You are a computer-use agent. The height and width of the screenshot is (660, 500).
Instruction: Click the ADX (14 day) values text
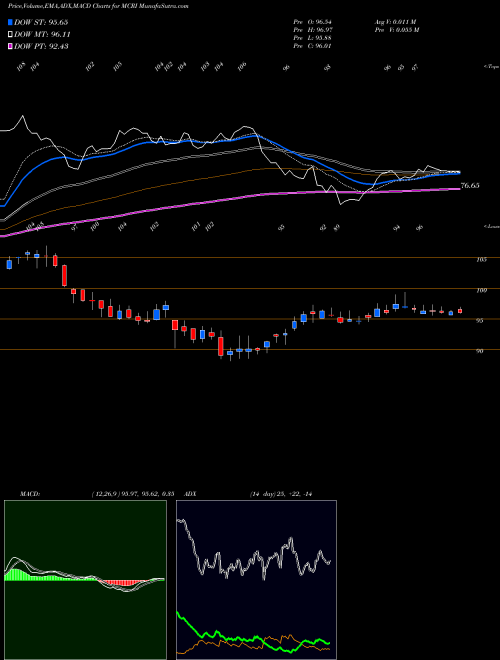[280, 494]
